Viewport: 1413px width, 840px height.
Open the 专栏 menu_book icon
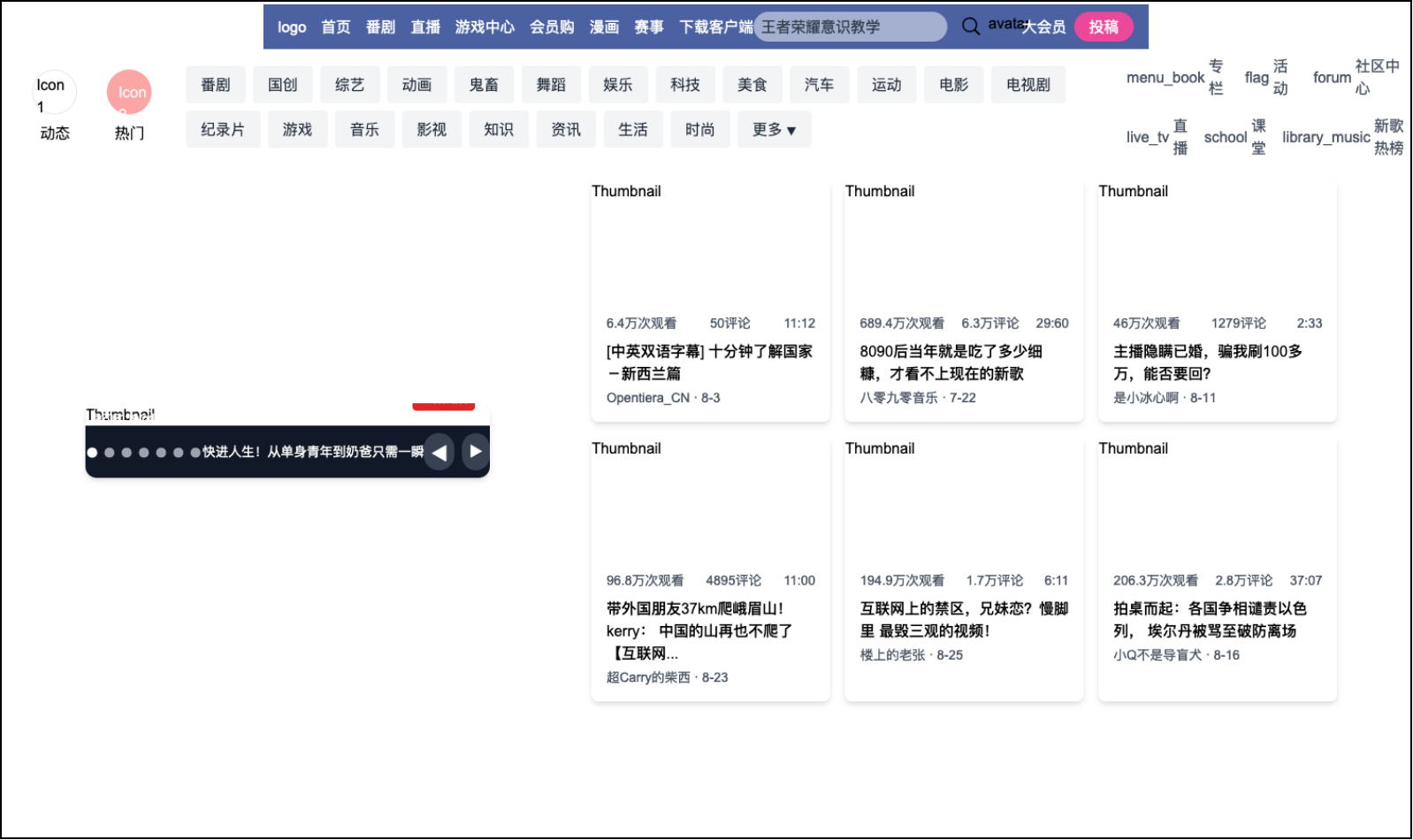(1165, 78)
